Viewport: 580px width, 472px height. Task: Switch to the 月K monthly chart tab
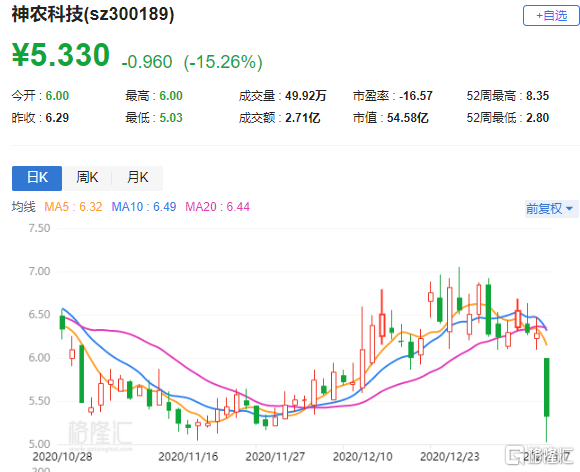(137, 178)
